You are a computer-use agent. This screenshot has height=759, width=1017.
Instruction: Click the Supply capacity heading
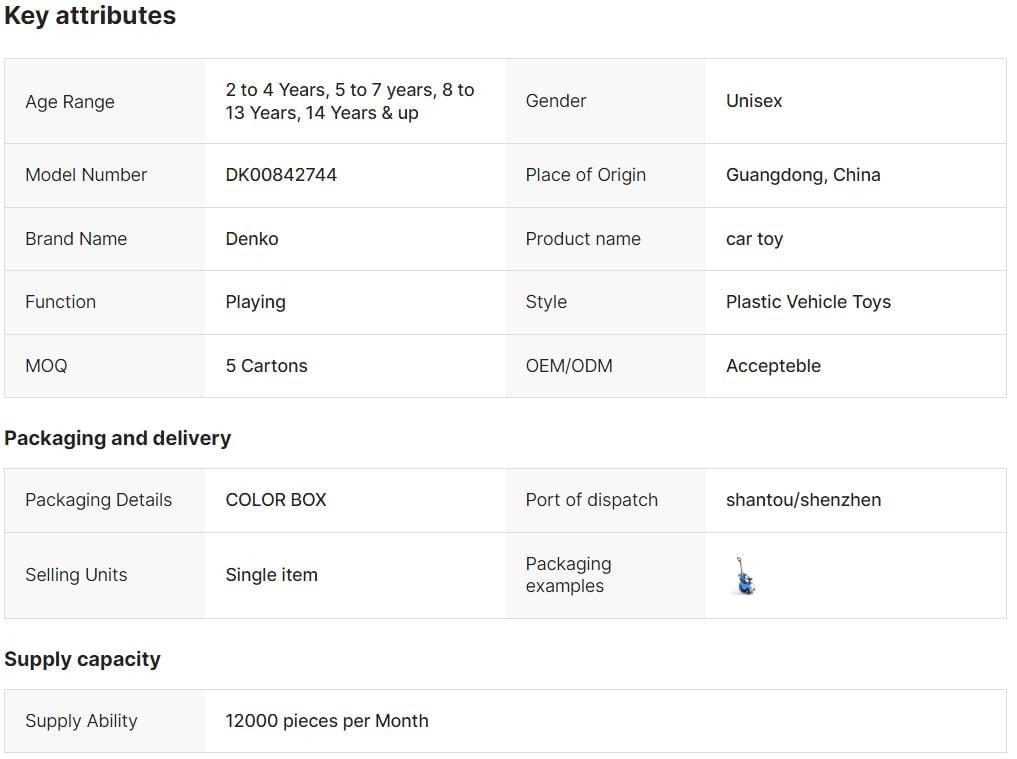click(x=82, y=659)
